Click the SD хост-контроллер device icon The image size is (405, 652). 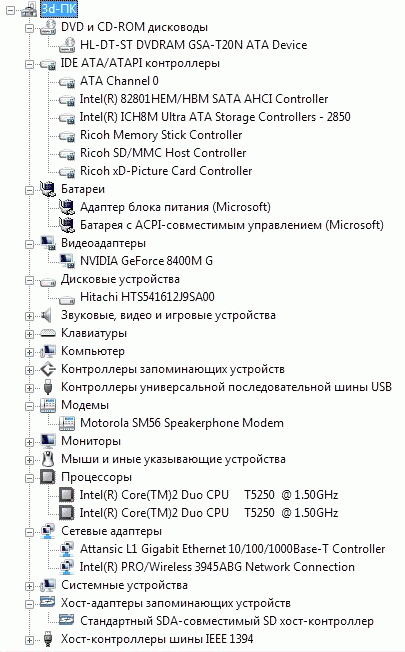coord(67,620)
